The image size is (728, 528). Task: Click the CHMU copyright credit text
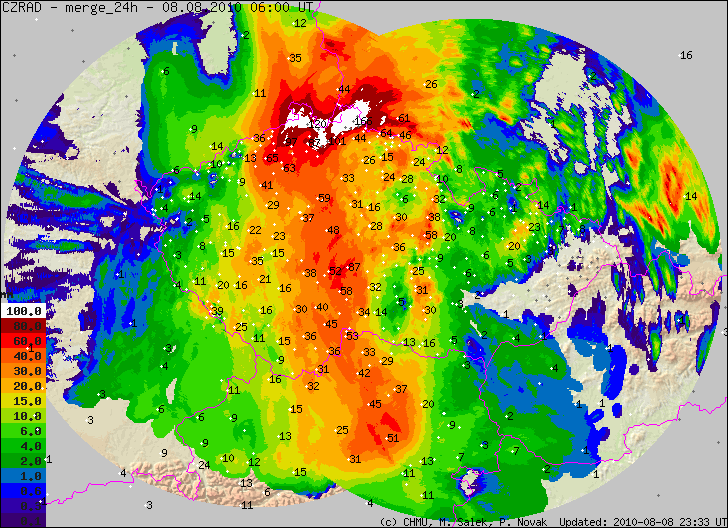463,522
